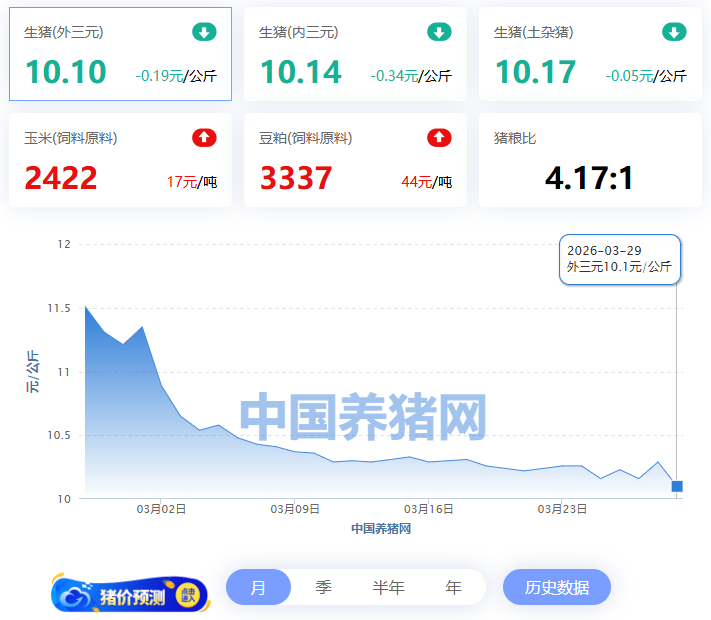The height and width of the screenshot is (620, 711).
Task: Switch chart to 半年 range
Action: click(x=388, y=587)
